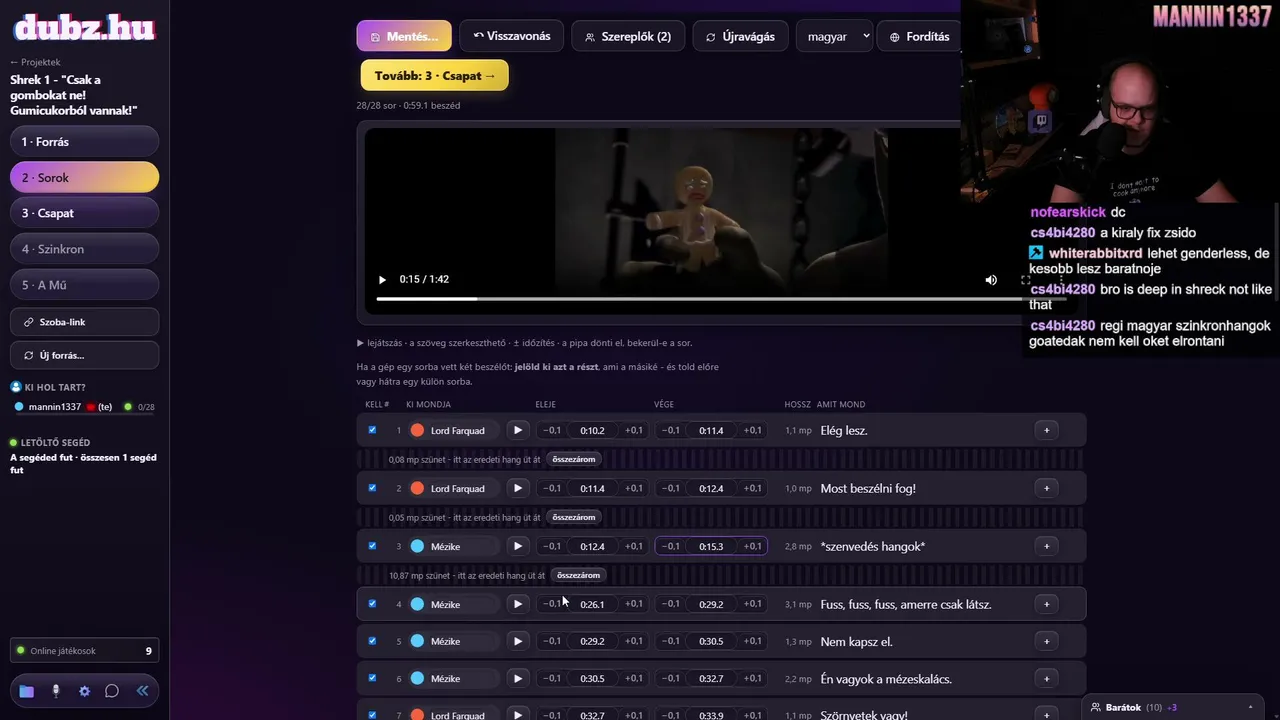Mute the video with the speaker icon
Screen dimensions: 1280x720
pos(991,280)
